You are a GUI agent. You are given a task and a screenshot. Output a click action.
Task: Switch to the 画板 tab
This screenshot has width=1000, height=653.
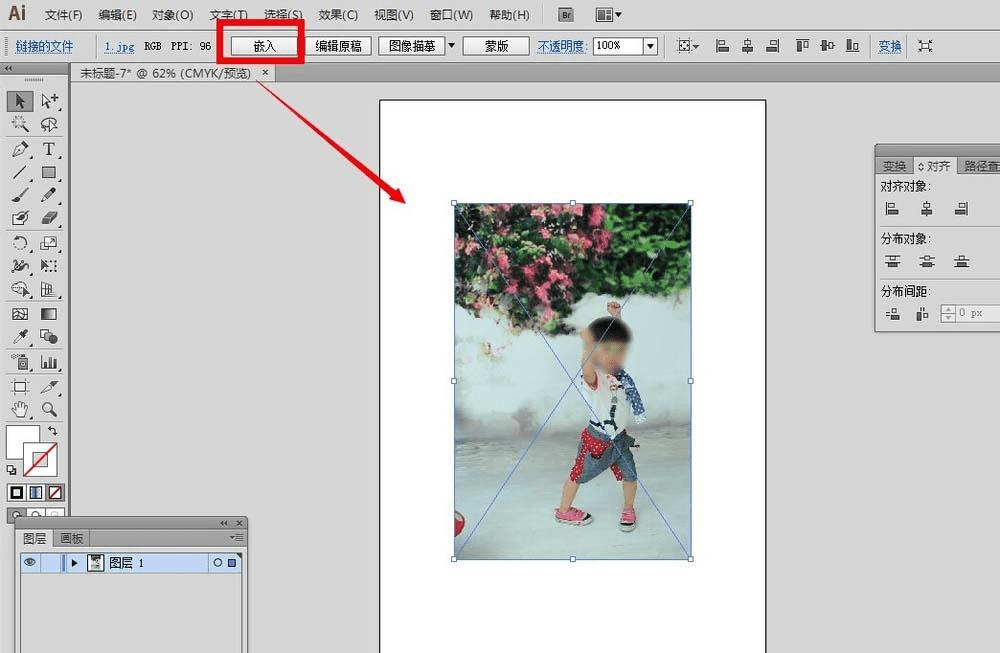click(x=71, y=538)
